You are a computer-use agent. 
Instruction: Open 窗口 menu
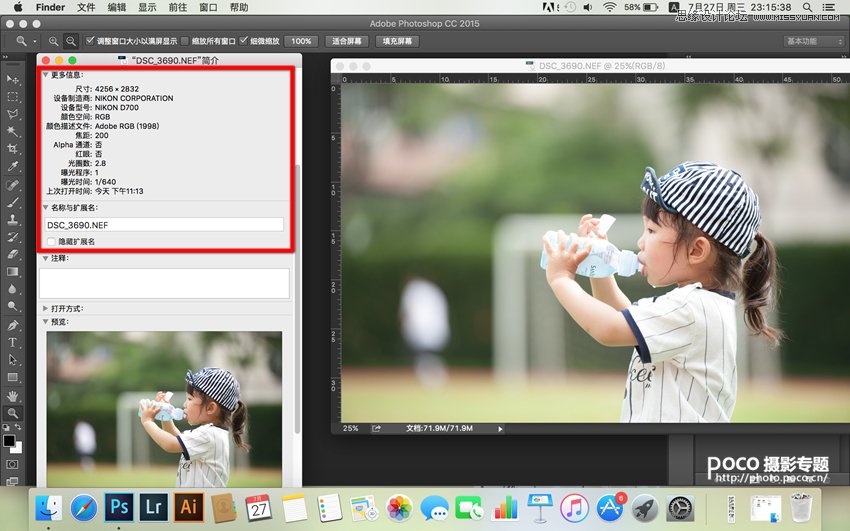(x=208, y=7)
